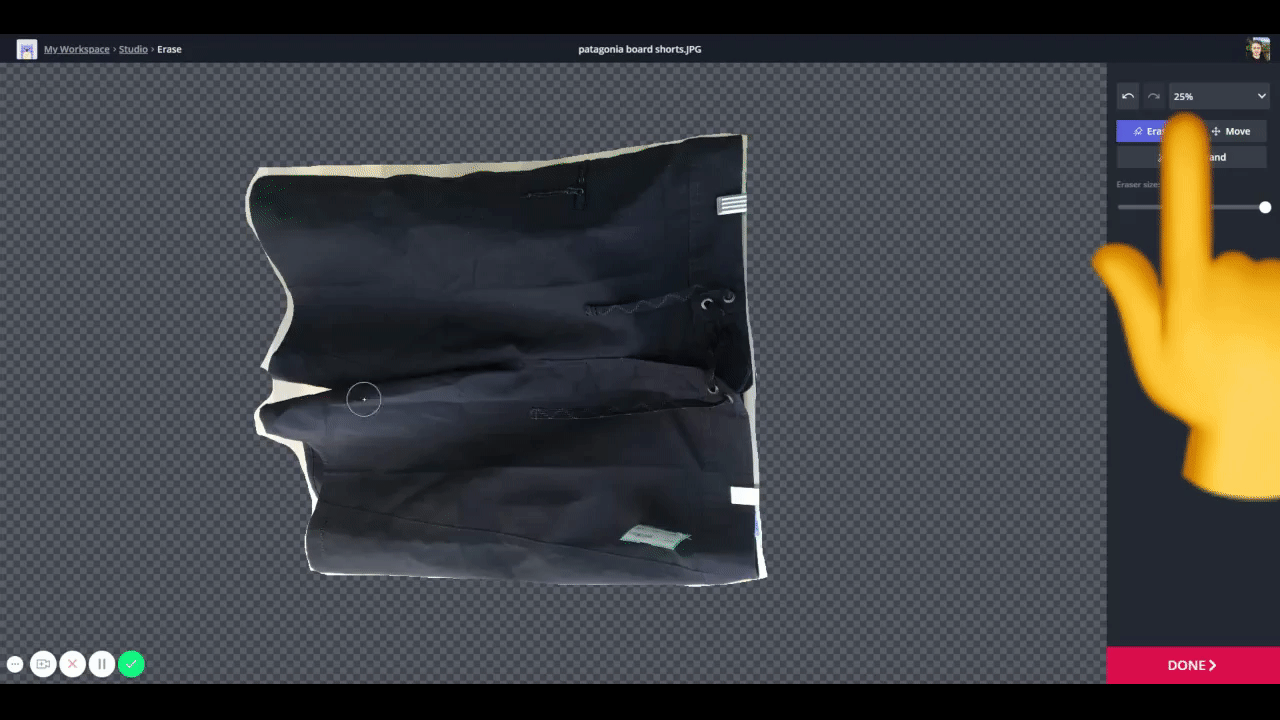Image resolution: width=1280 pixels, height=720 pixels.
Task: Open the recorder more options button
Action: [15, 664]
